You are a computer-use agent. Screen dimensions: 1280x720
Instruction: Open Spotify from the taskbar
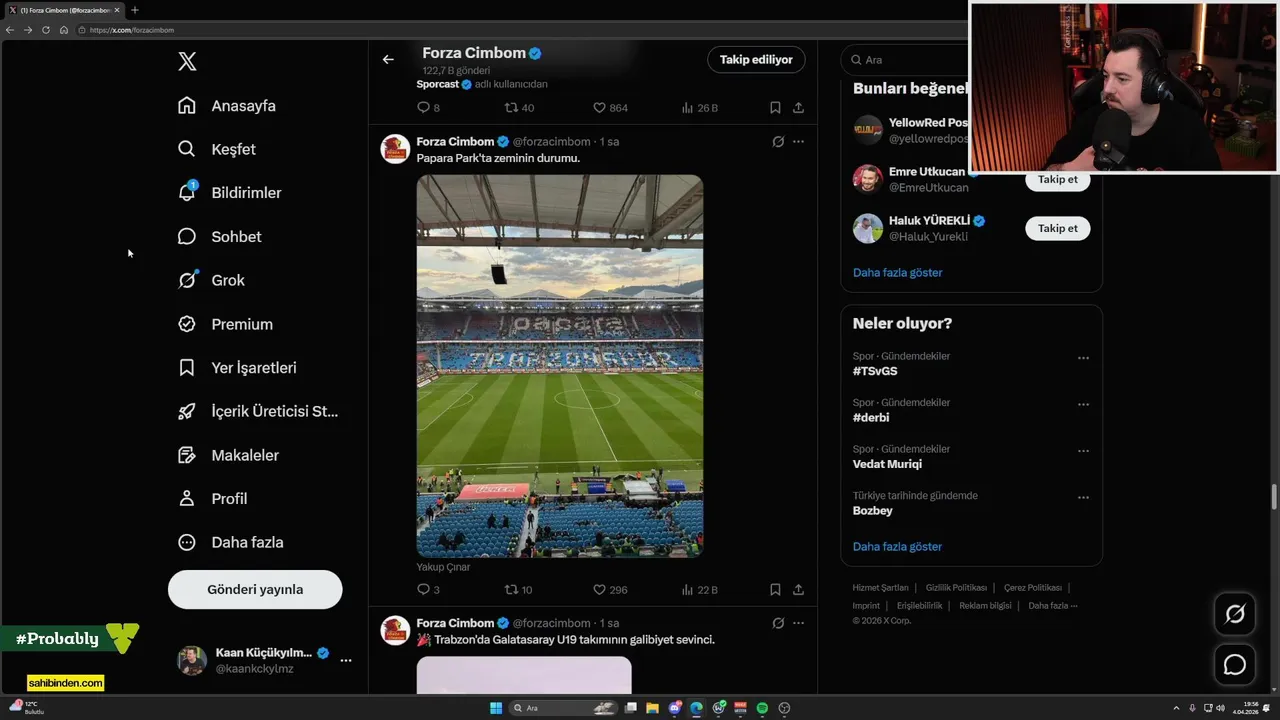(762, 708)
